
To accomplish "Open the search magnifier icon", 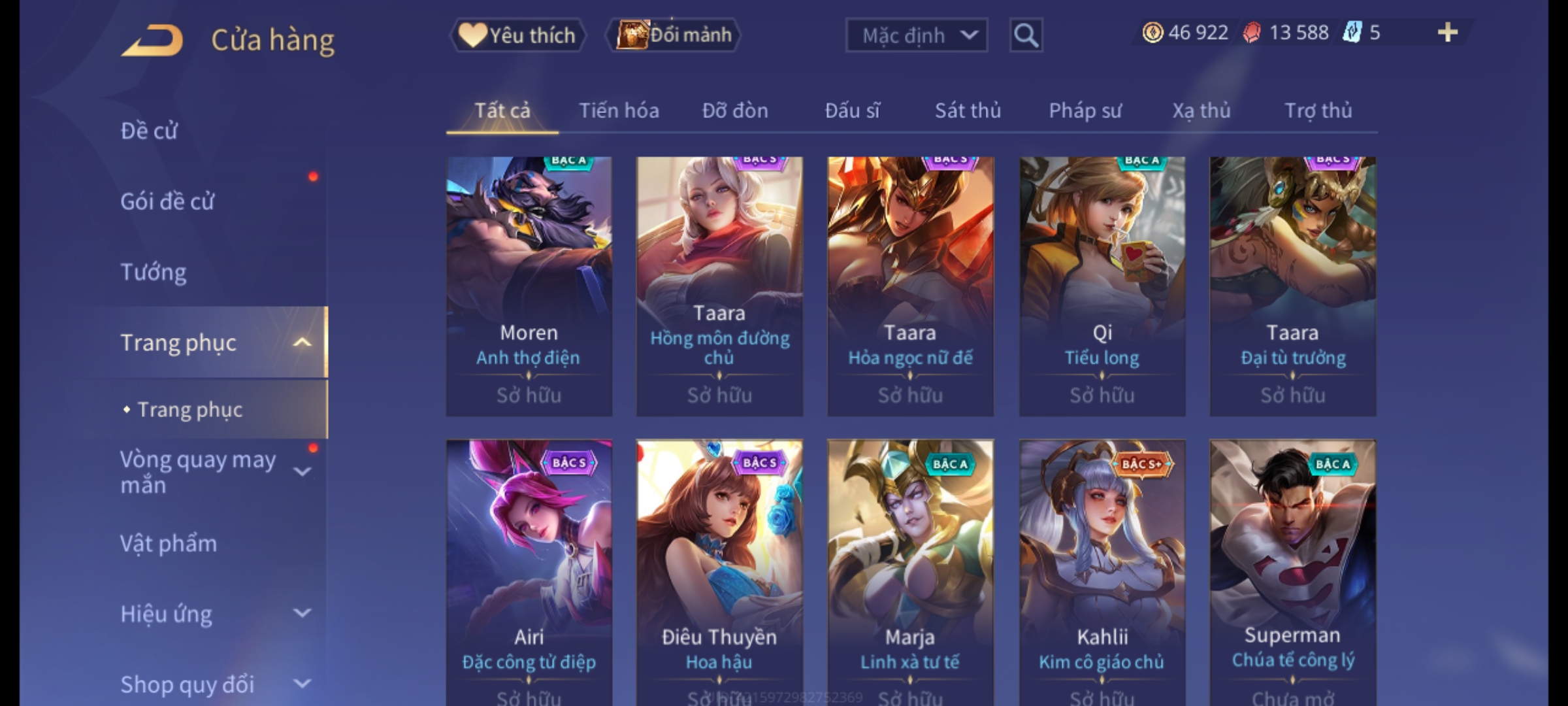I will 1026,35.
